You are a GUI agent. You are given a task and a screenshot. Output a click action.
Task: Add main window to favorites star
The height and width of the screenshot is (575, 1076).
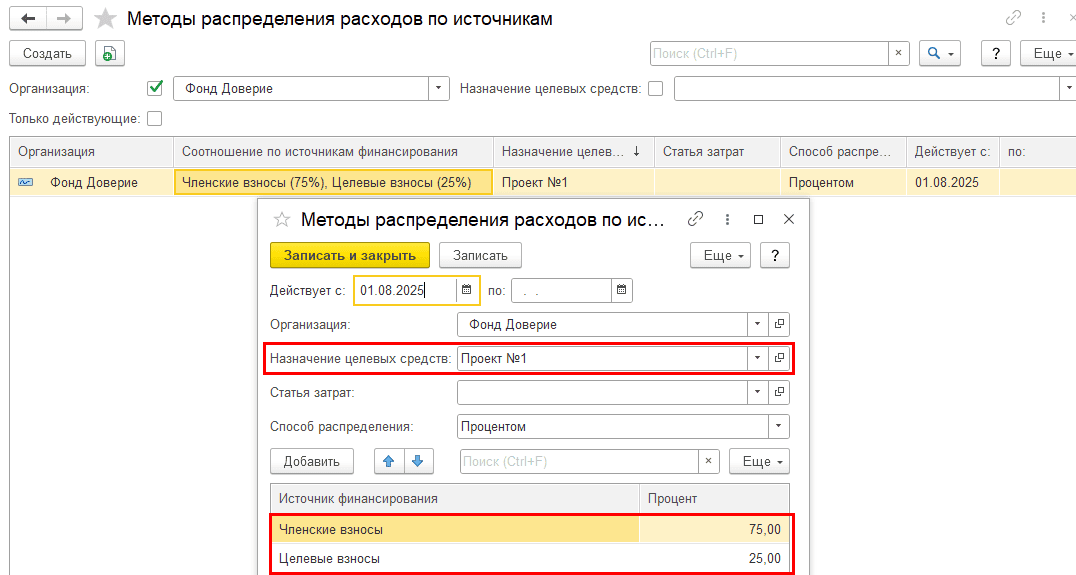click(104, 19)
